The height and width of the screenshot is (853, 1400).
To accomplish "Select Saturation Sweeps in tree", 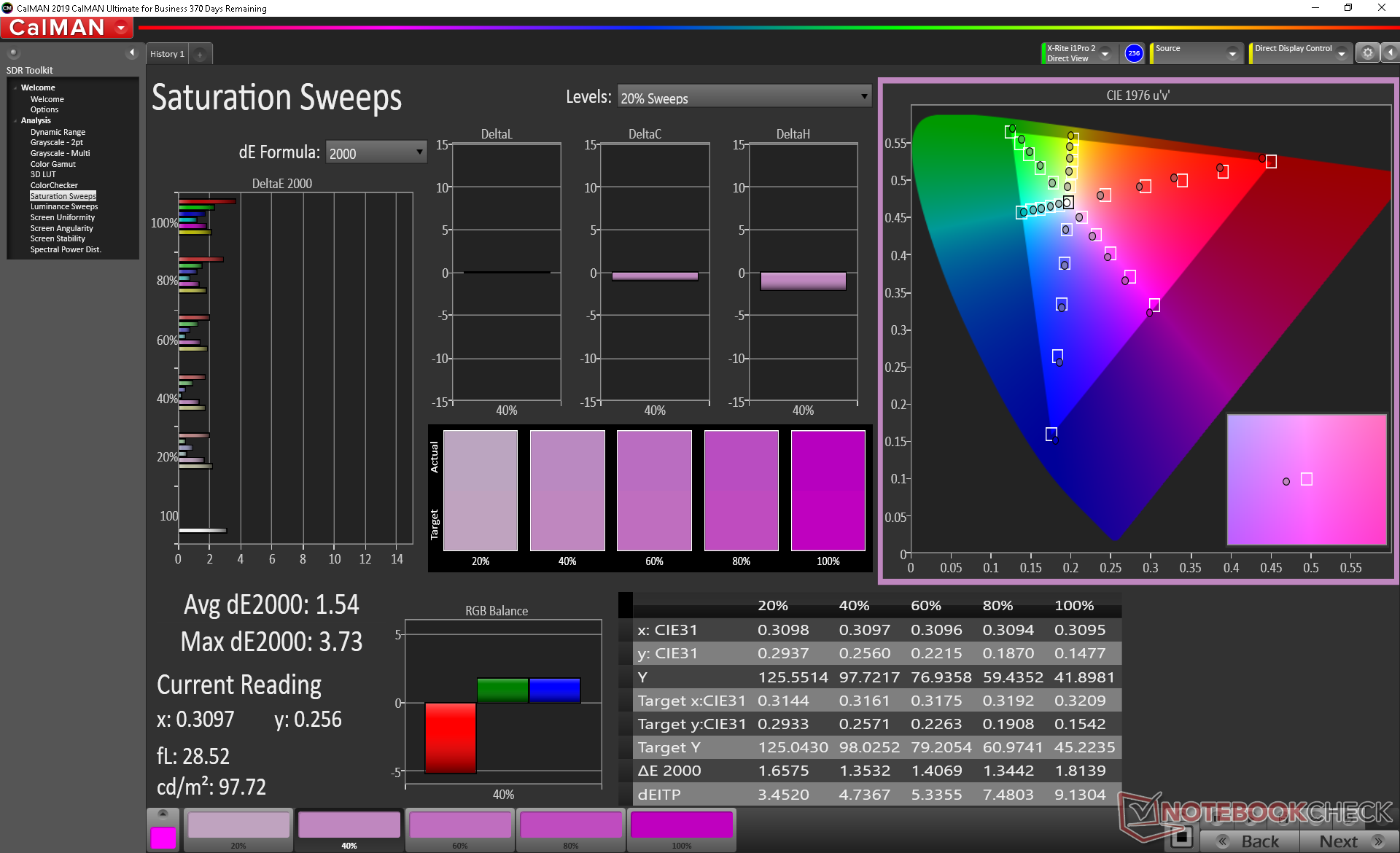I will [x=63, y=196].
